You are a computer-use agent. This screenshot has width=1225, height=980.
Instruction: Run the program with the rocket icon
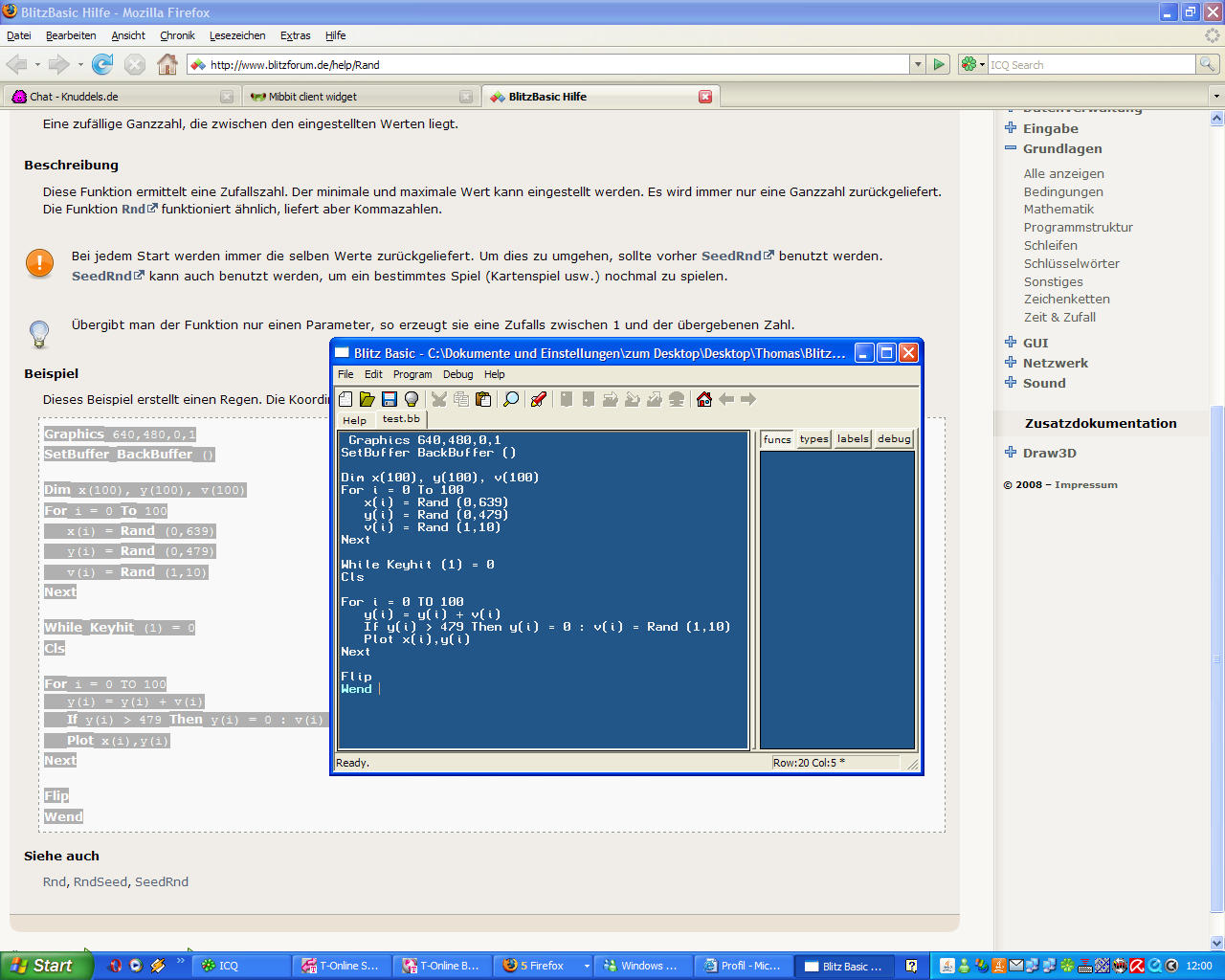[x=539, y=399]
